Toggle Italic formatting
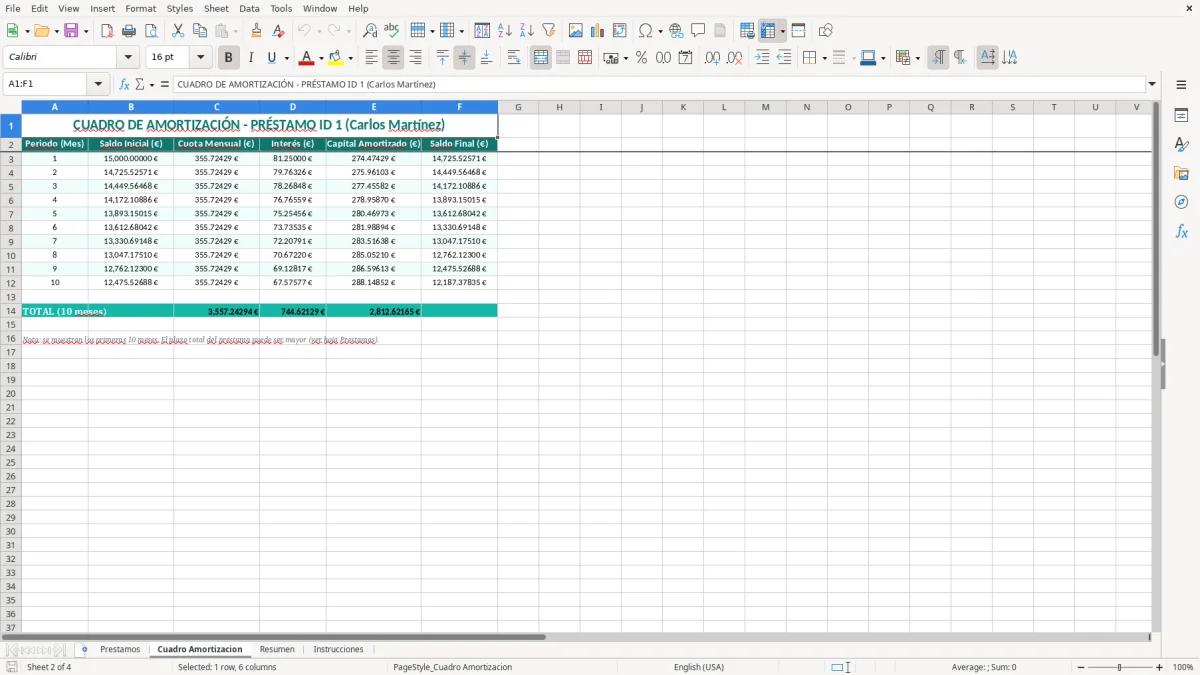Viewport: 1200px width, 675px height. (251, 58)
